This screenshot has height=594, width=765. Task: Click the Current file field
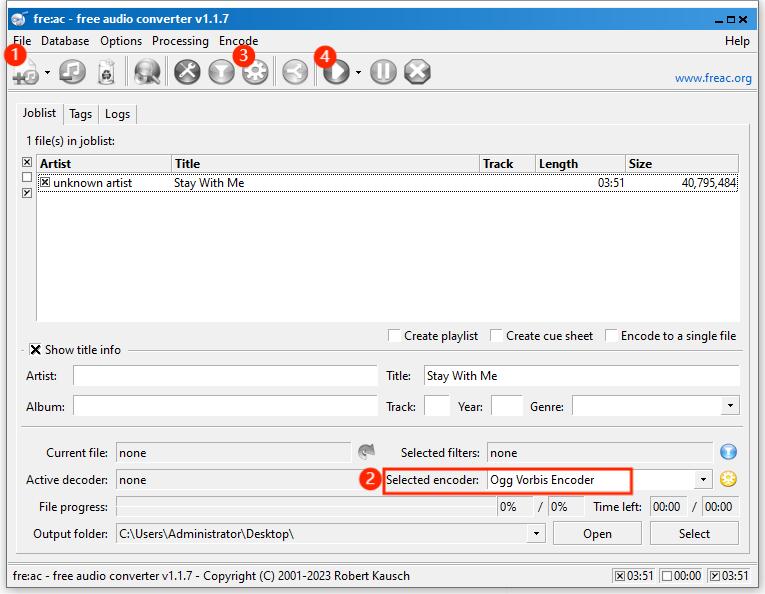233,453
